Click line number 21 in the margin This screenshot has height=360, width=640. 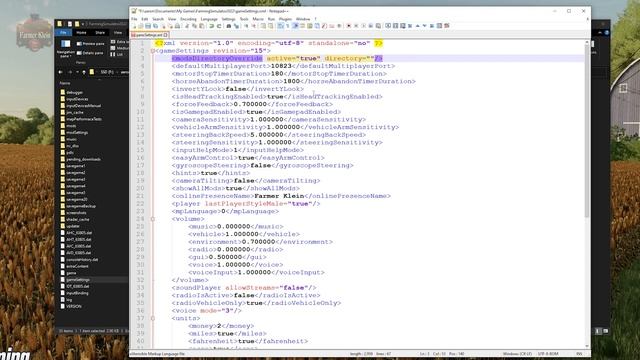click(140, 196)
